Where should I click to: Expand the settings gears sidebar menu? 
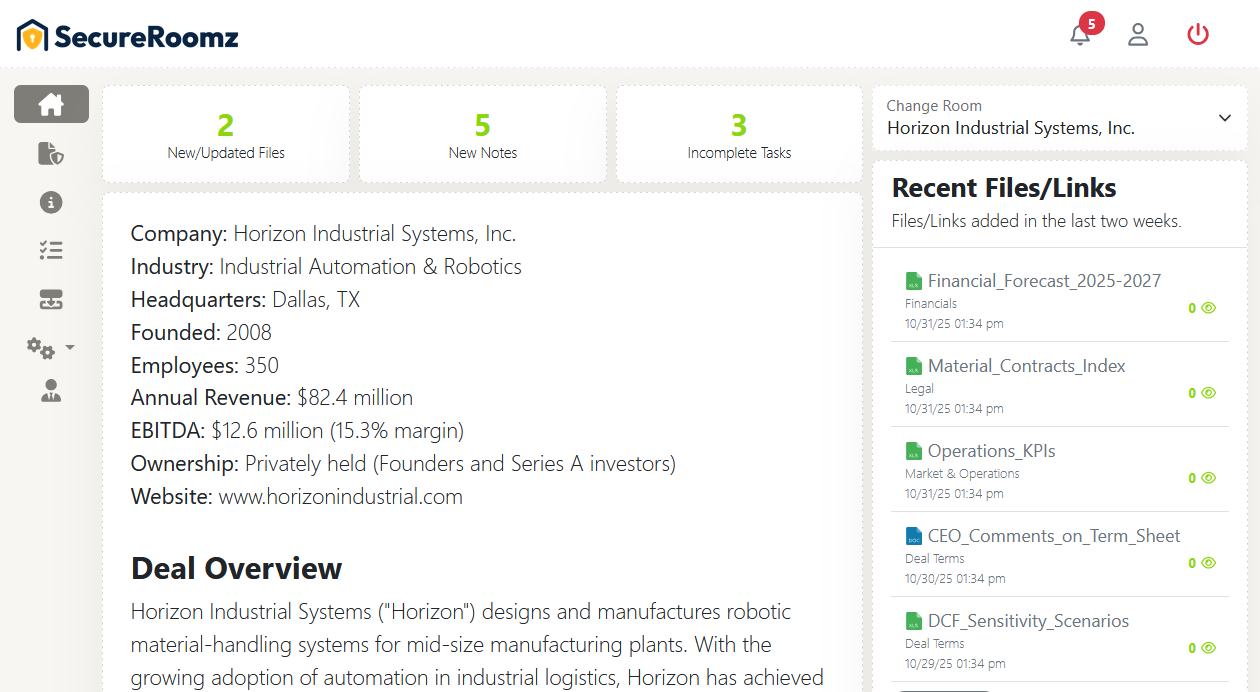tap(51, 347)
